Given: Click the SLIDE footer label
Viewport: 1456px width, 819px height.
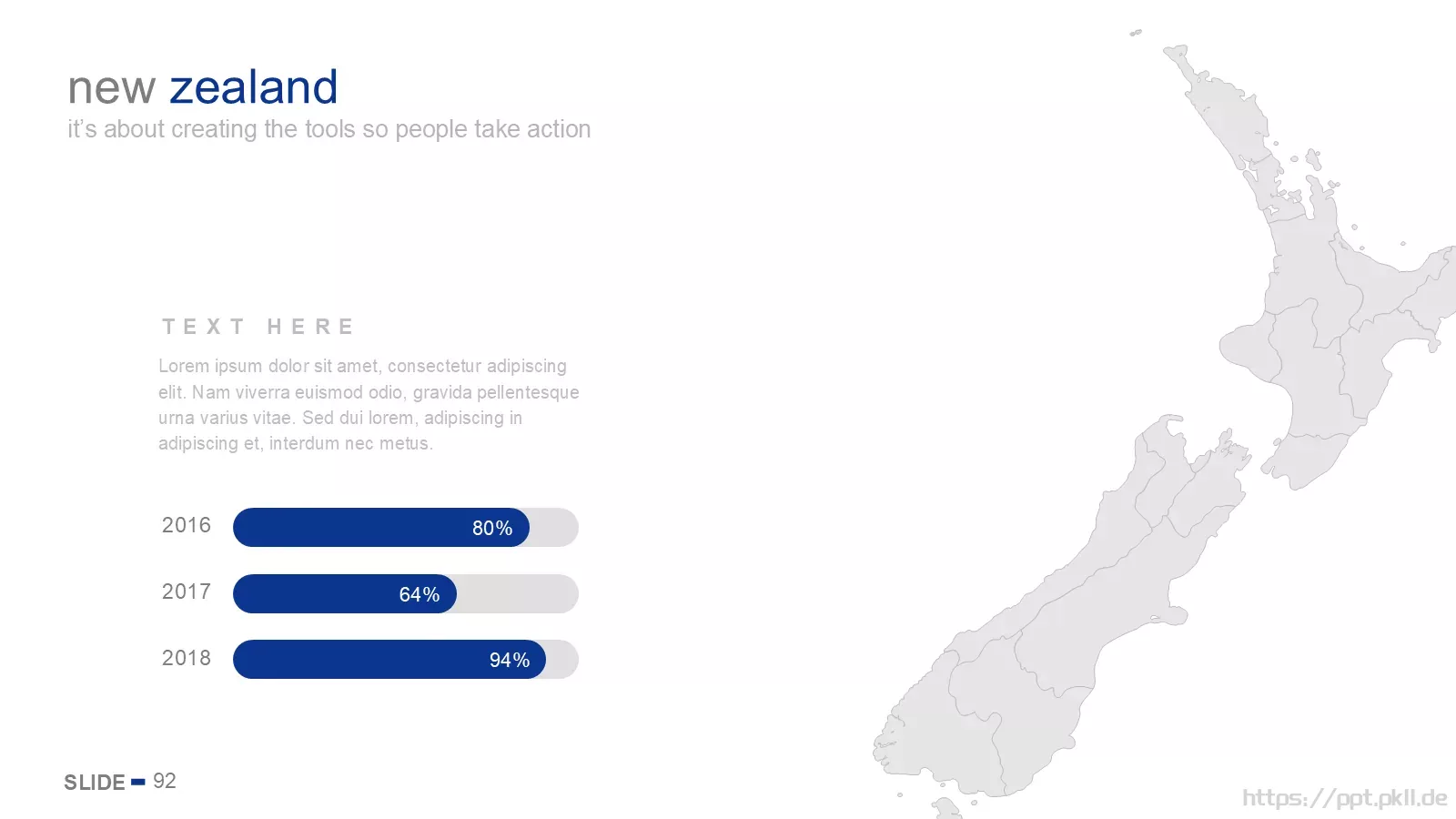Looking at the screenshot, I should [95, 783].
